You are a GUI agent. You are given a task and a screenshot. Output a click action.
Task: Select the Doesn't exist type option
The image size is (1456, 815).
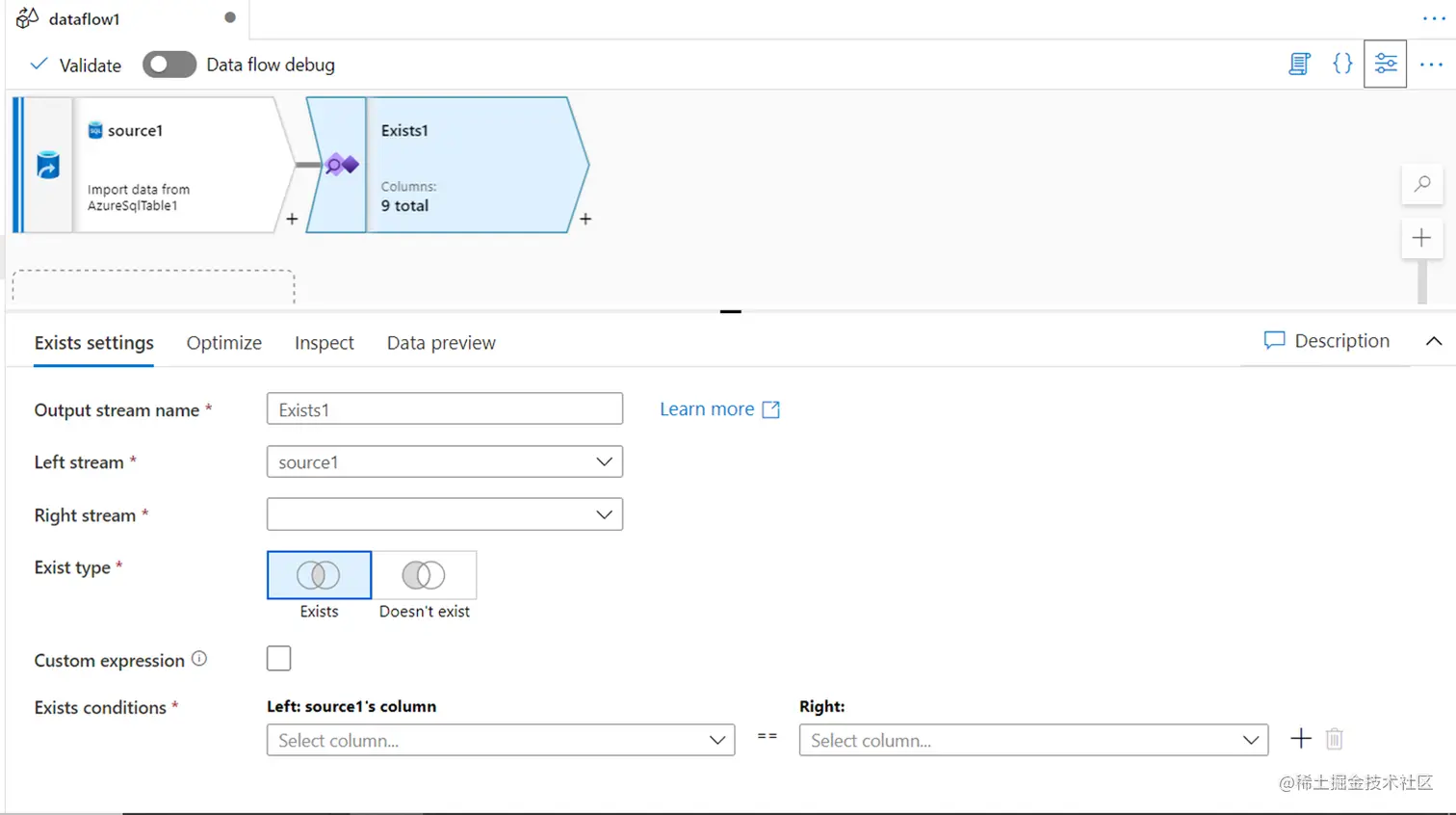[x=424, y=576]
